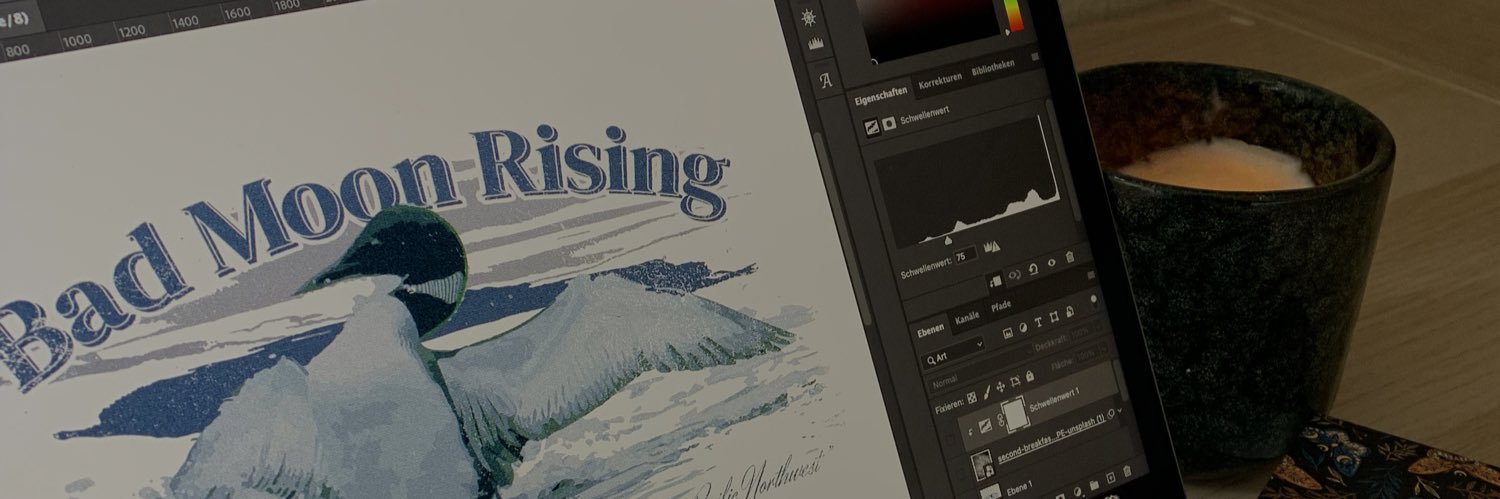Select the mask icon in Eigenschaften panel

[889, 123]
